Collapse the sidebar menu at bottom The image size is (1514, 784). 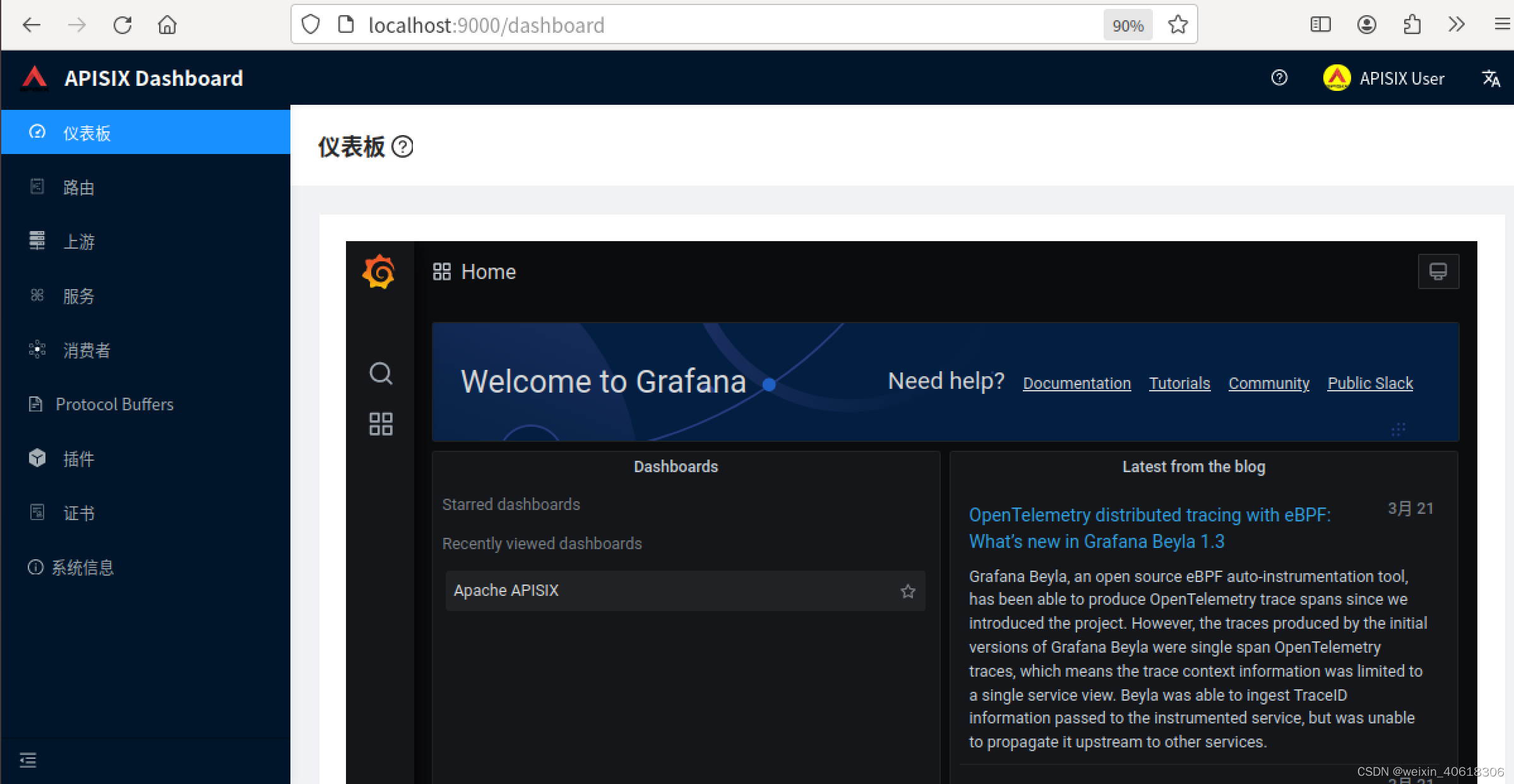28,759
